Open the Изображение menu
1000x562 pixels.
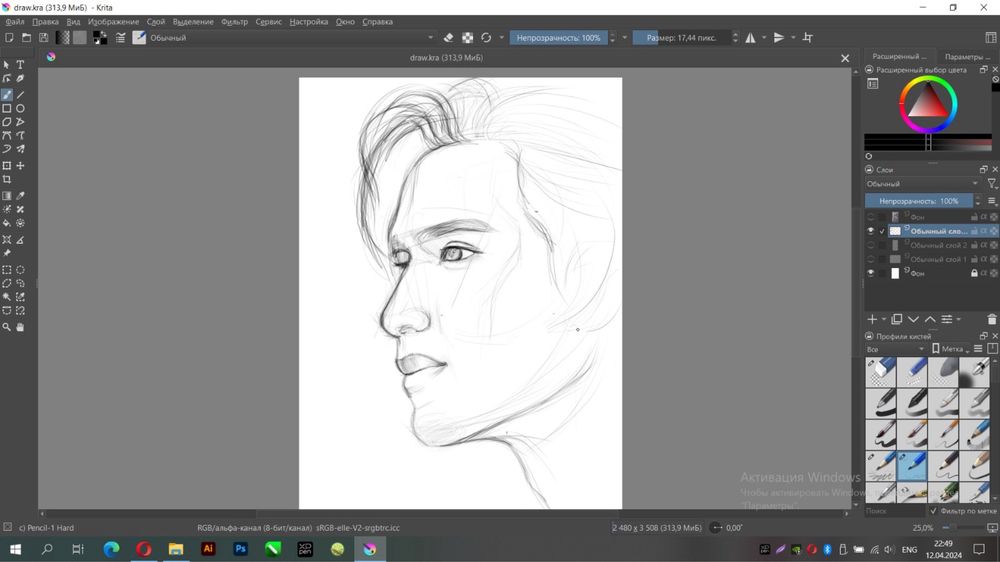[x=113, y=22]
